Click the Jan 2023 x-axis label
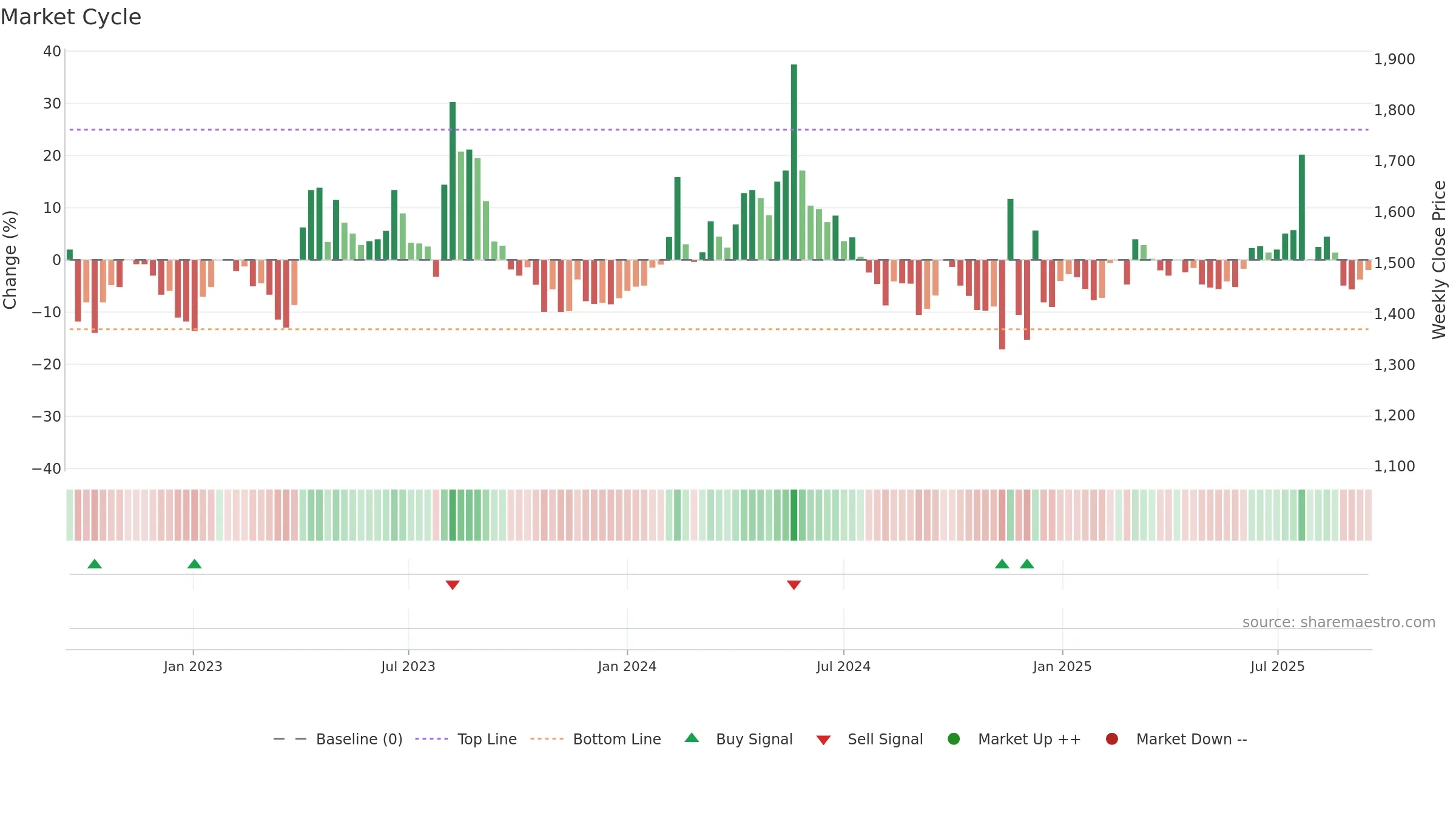 point(193,666)
